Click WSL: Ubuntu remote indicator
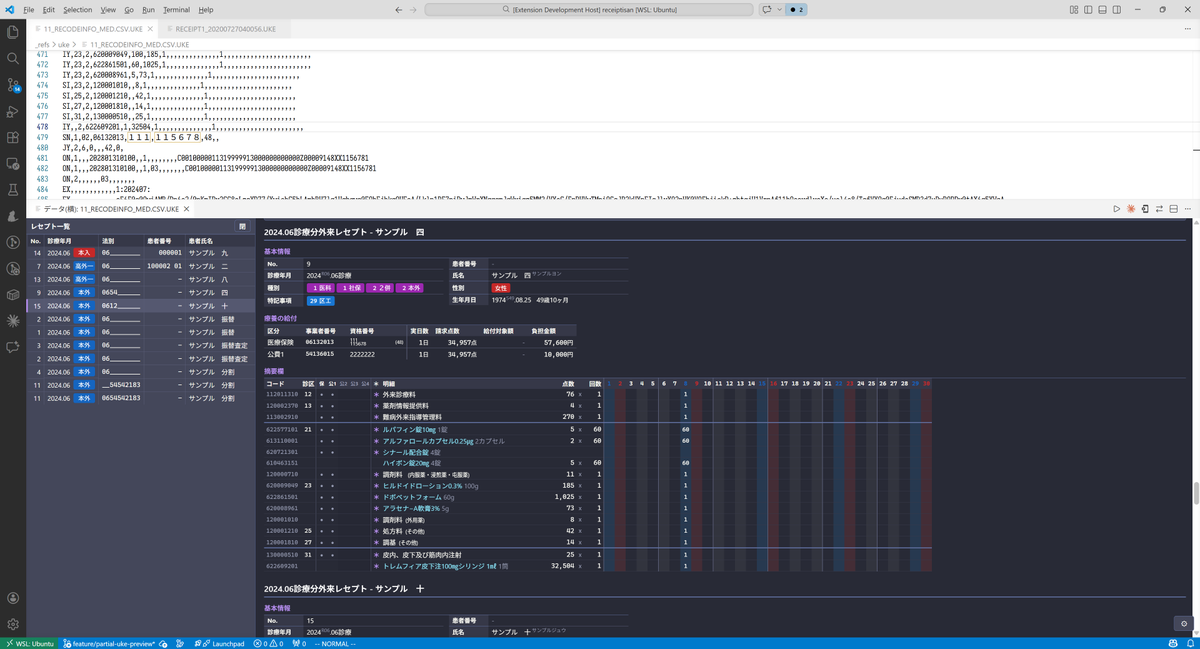1200x649 pixels. coord(28,643)
